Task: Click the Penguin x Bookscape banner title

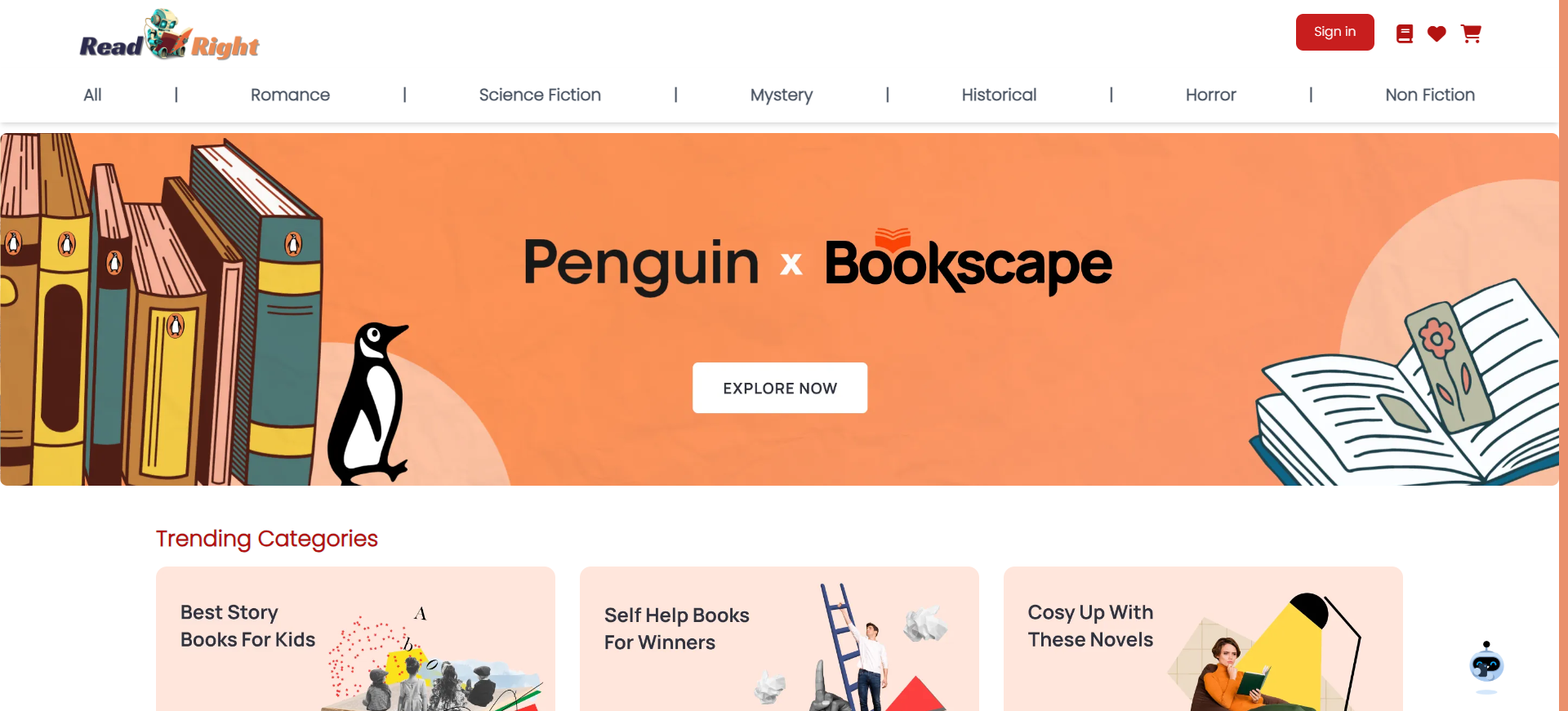Action: click(817, 263)
